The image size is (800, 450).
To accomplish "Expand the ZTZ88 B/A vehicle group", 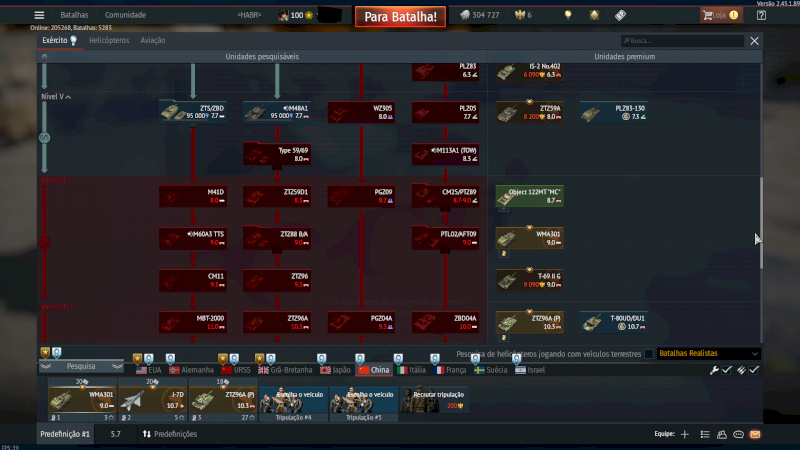I will (x=277, y=238).
